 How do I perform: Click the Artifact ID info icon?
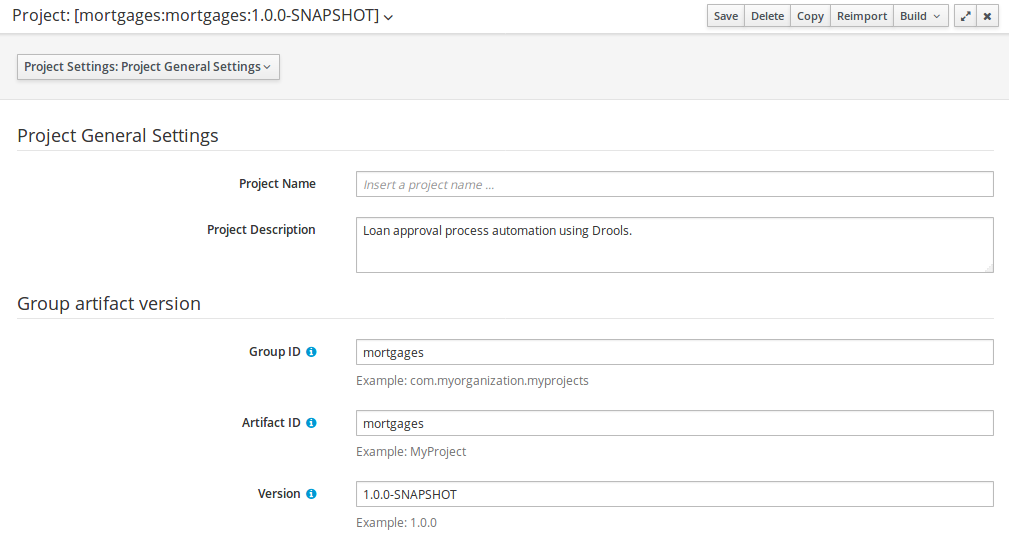[311, 423]
